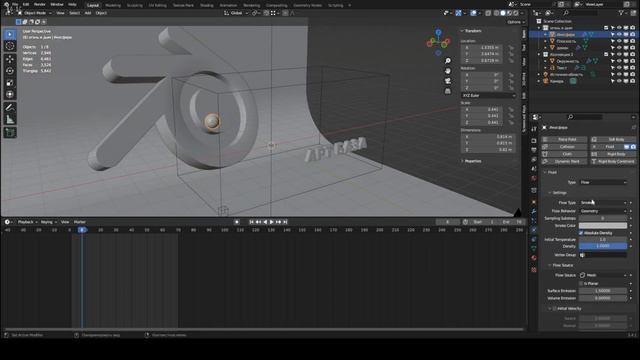
Task: Click the Smoke Color swatch
Action: [603, 226]
